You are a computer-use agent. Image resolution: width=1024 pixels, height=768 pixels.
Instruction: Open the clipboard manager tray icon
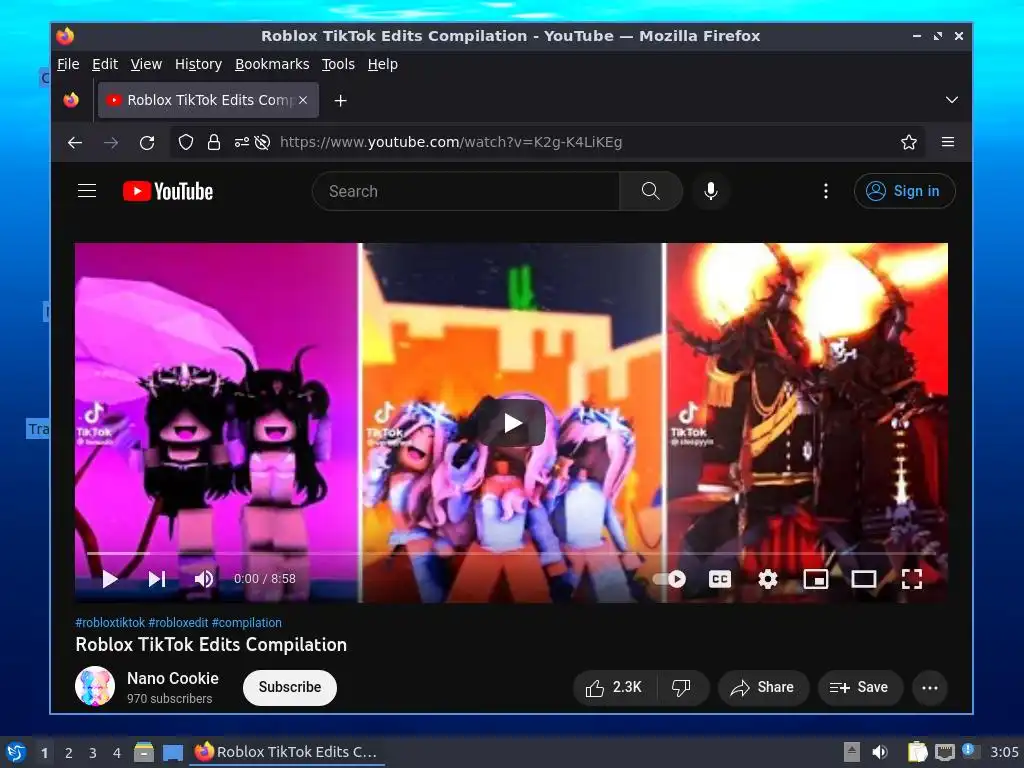[x=917, y=752]
